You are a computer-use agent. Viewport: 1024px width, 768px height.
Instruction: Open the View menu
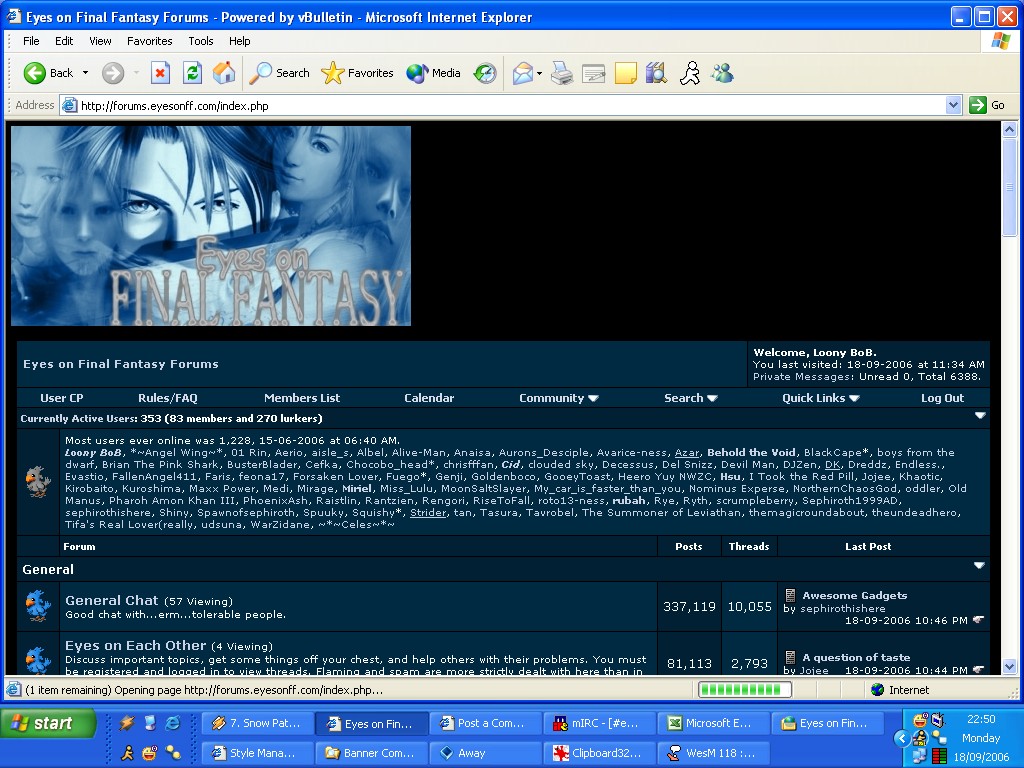100,41
